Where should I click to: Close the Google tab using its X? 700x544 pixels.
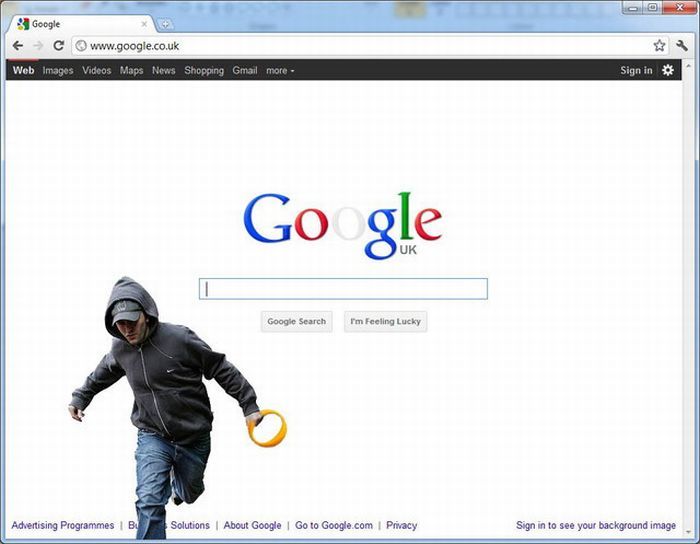(144, 24)
